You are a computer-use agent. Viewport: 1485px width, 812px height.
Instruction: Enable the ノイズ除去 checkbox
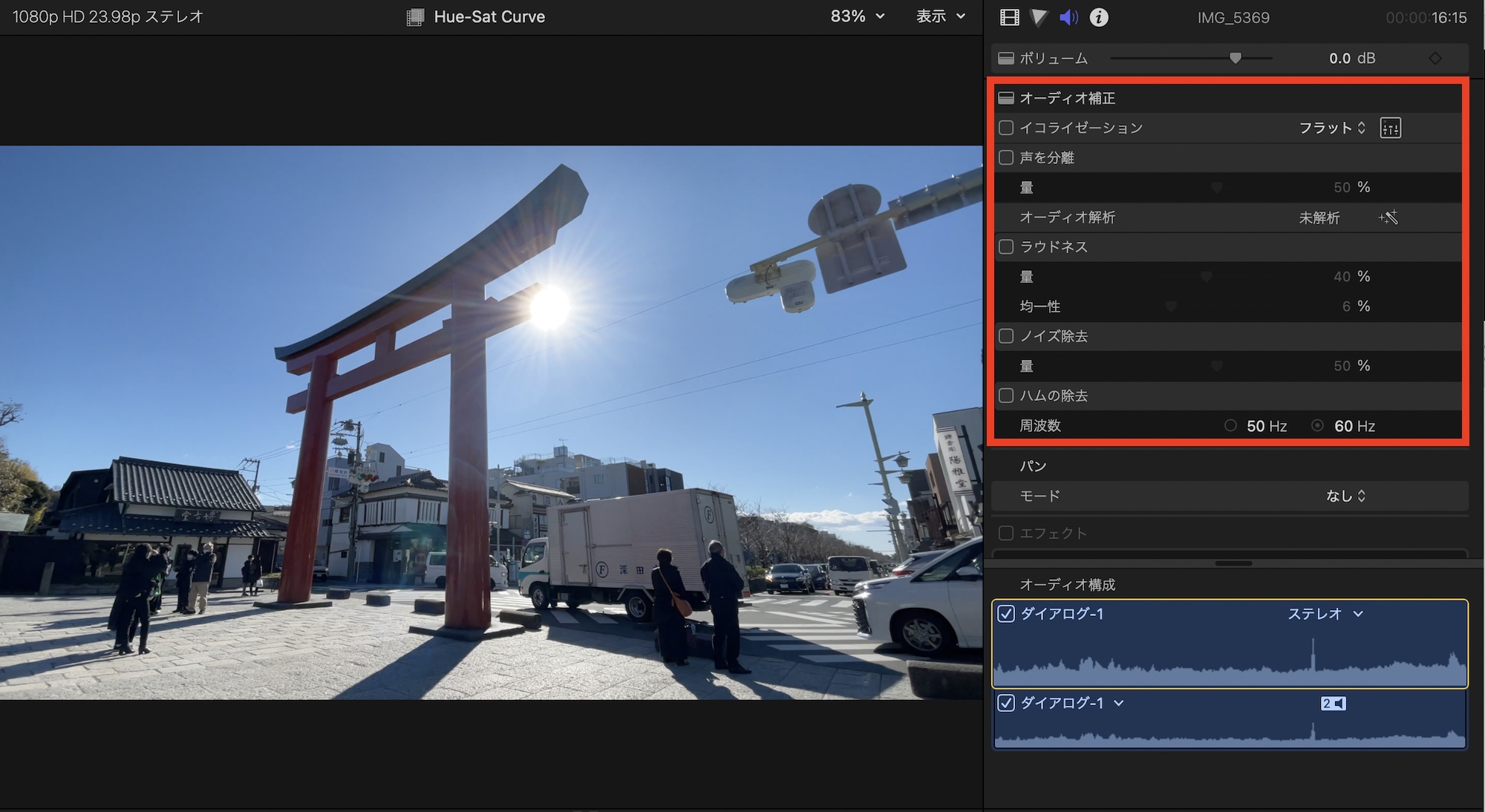(1006, 336)
